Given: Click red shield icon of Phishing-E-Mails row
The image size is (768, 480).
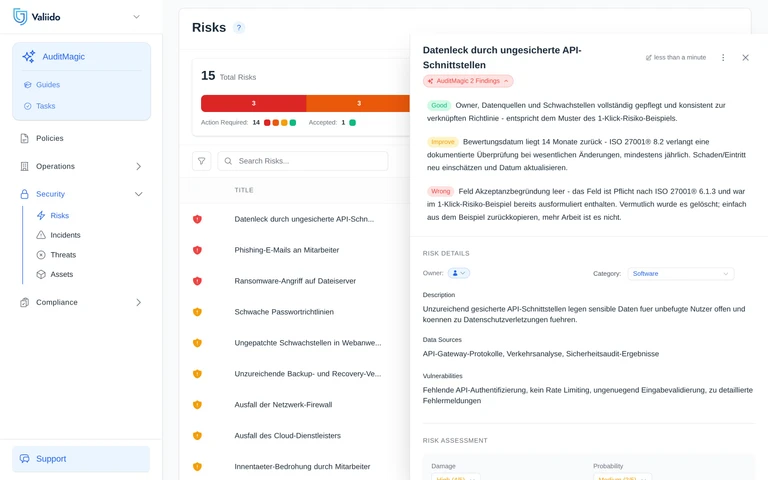Looking at the screenshot, I should [x=197, y=250].
